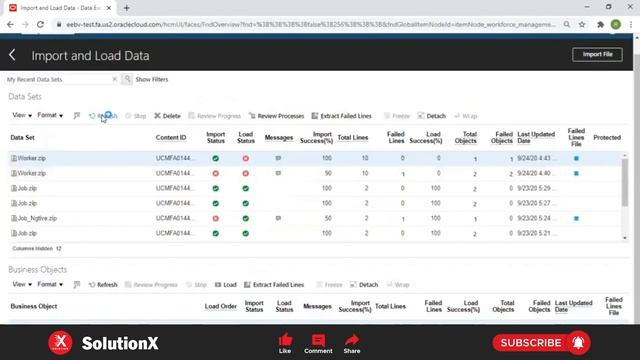The height and width of the screenshot is (360, 640).
Task: Detach the Data Sets table
Action: click(431, 116)
